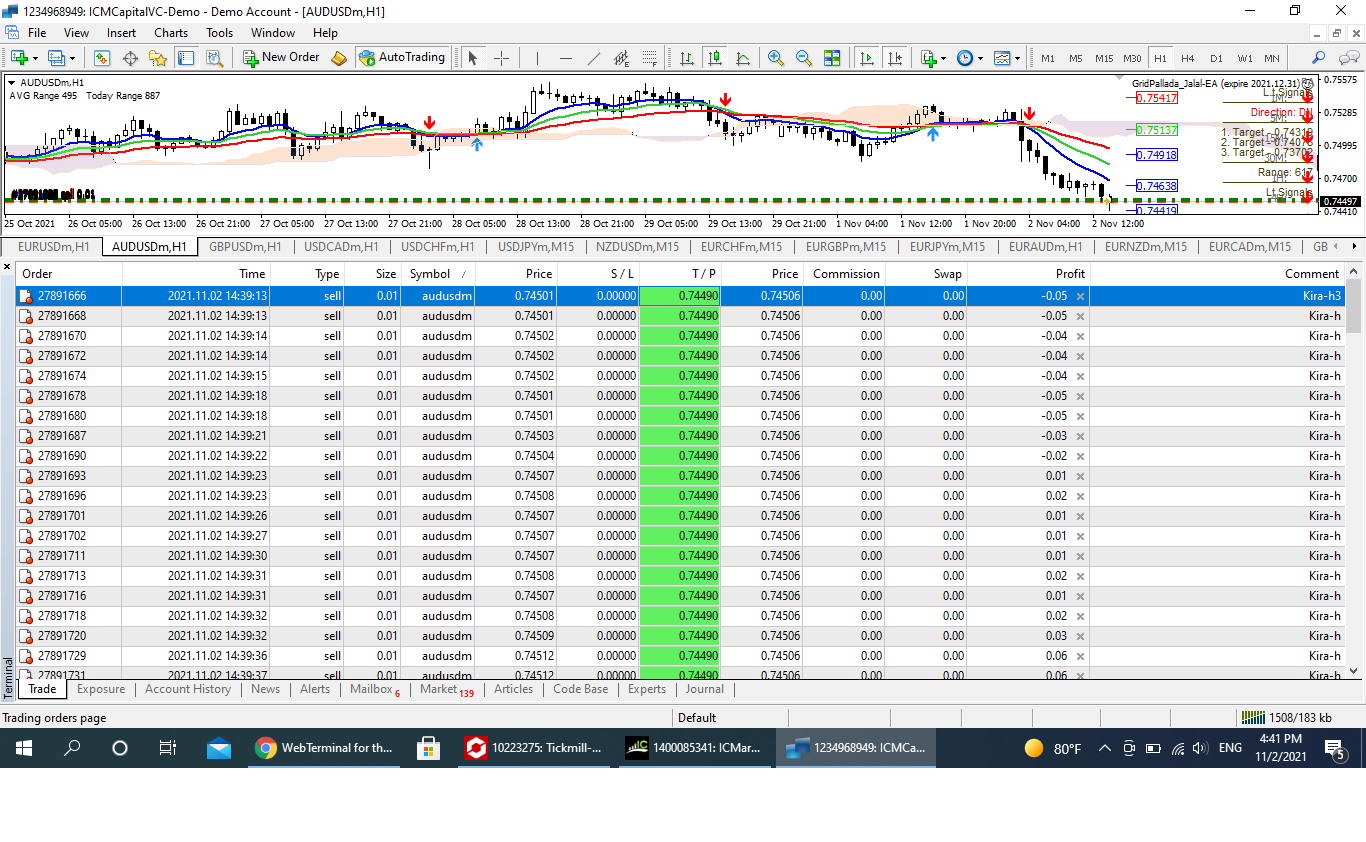Select the H4 timeframe button
This screenshot has width=1366, height=842.
pyautogui.click(x=1187, y=58)
